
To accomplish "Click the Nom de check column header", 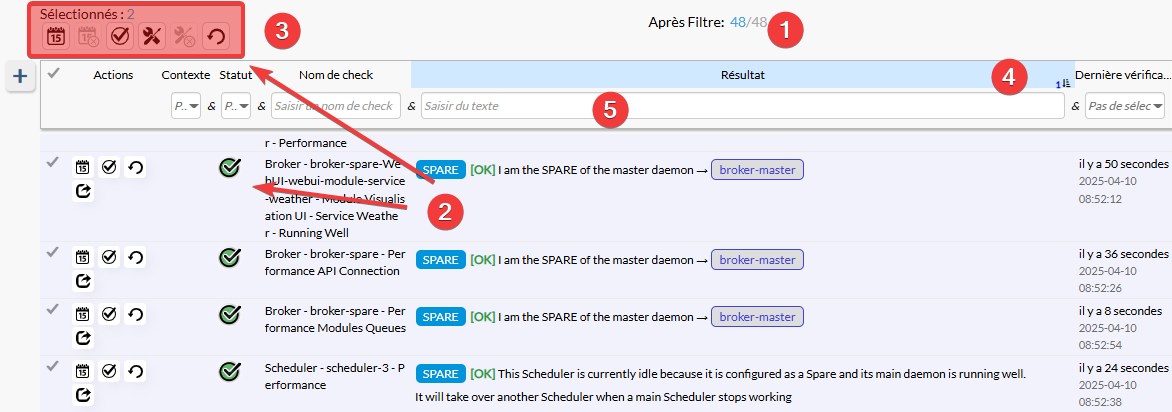I will 336,74.
